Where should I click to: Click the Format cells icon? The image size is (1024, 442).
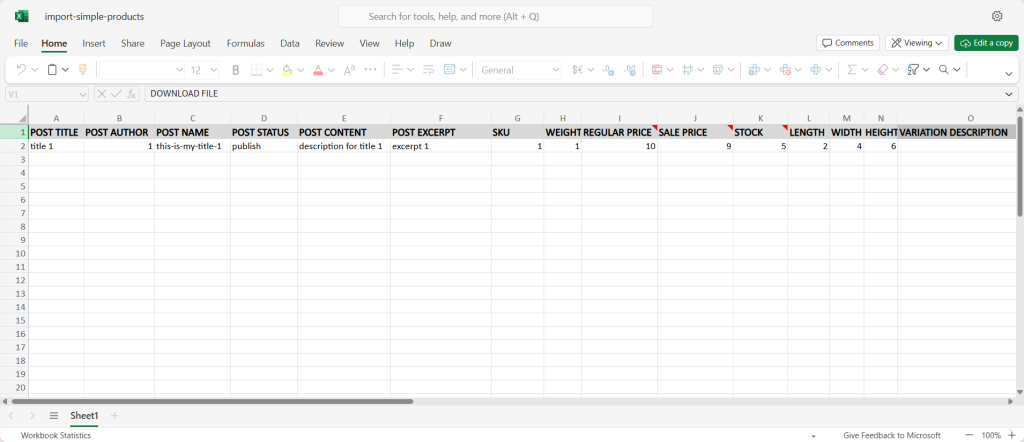(x=816, y=70)
